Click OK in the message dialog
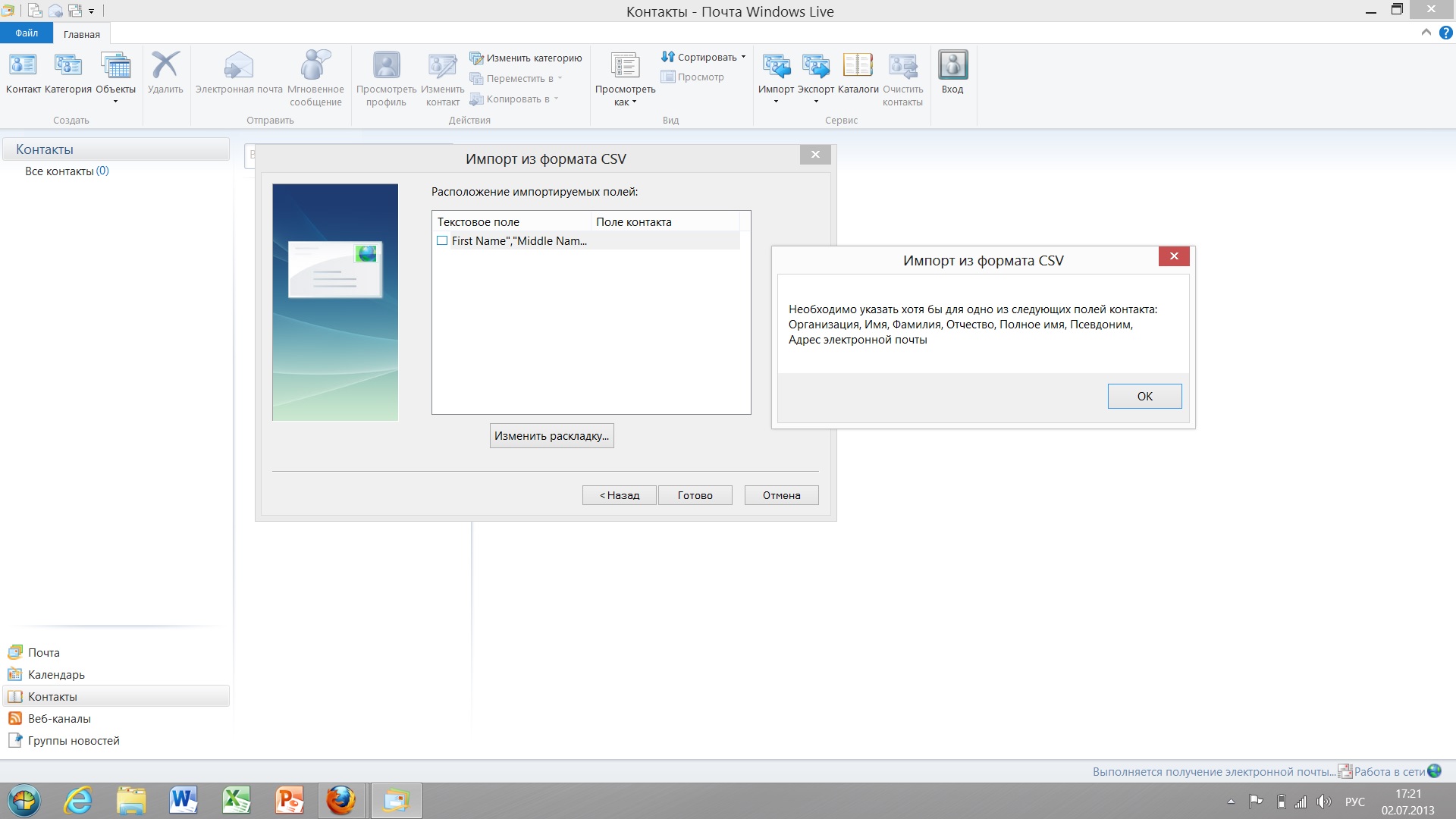Screen dimensions: 1456x819 click(1144, 396)
